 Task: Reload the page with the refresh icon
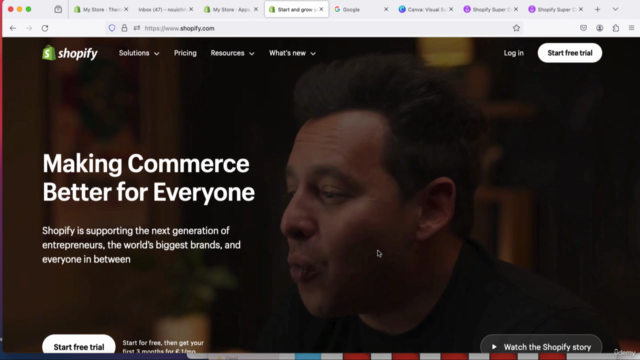click(x=45, y=28)
